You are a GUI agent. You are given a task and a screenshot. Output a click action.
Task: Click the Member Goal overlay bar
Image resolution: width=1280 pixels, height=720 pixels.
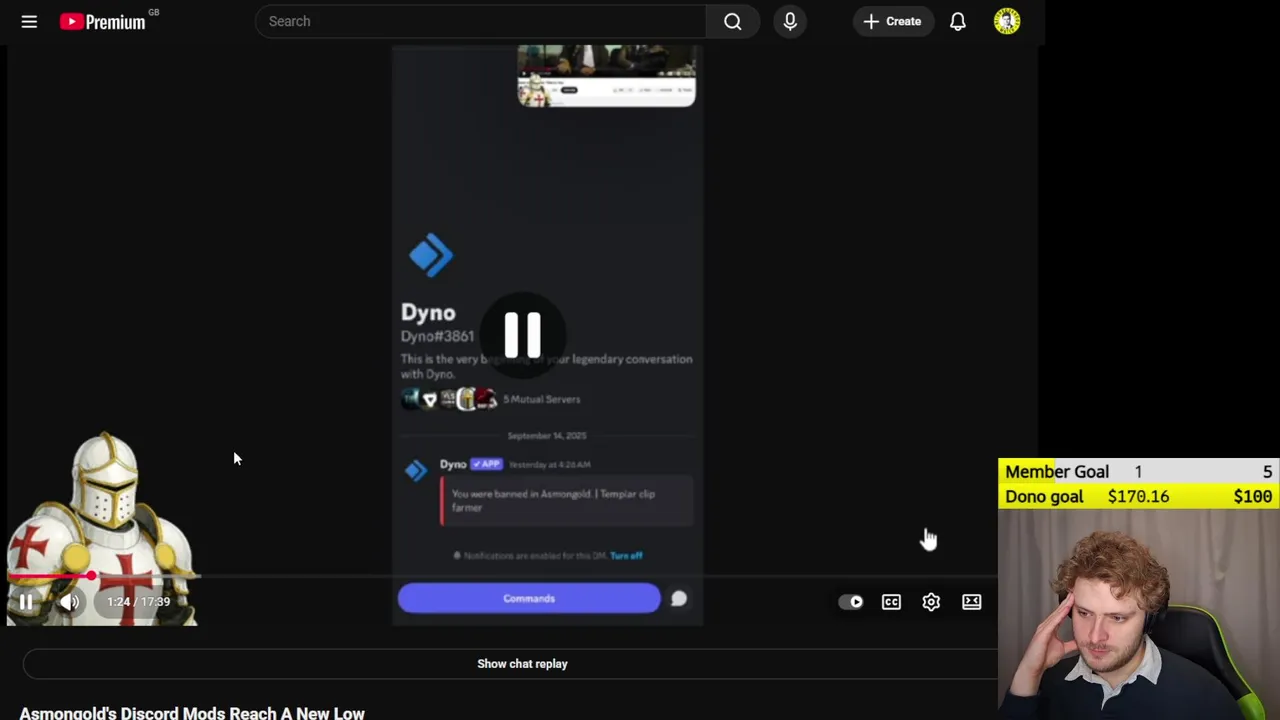1139,472
